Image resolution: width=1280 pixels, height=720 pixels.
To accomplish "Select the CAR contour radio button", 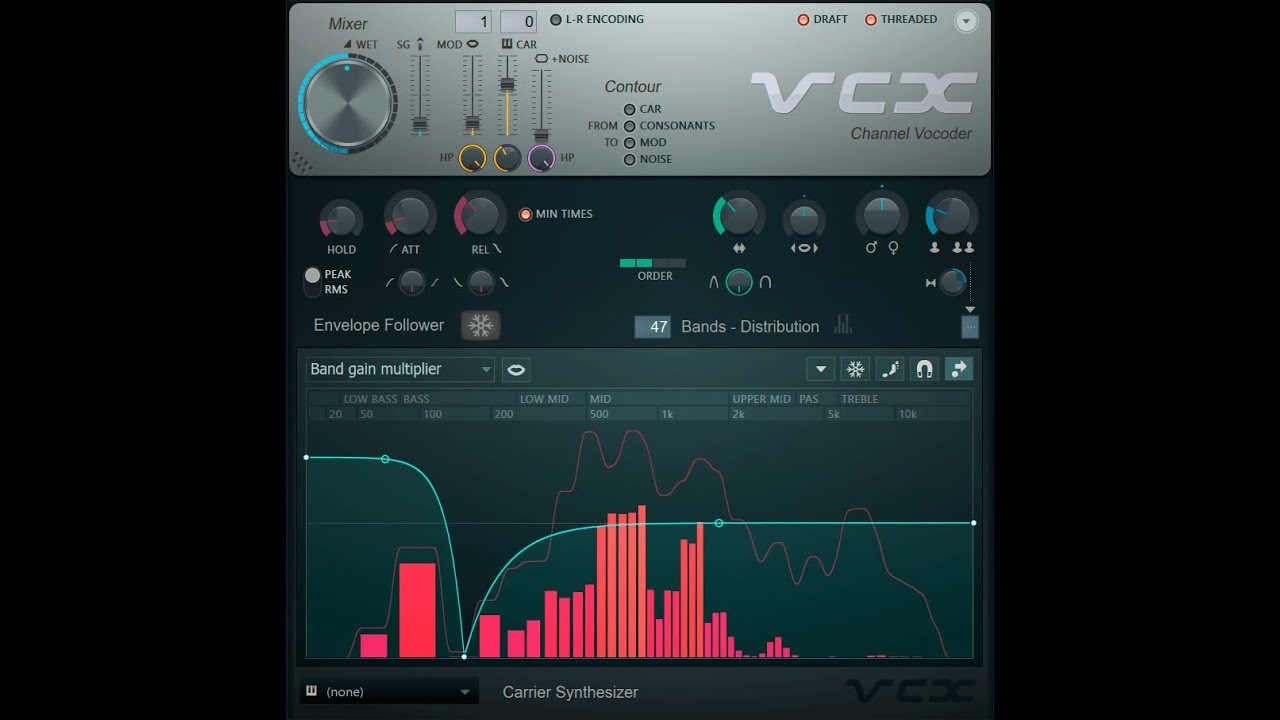I will pyautogui.click(x=630, y=109).
